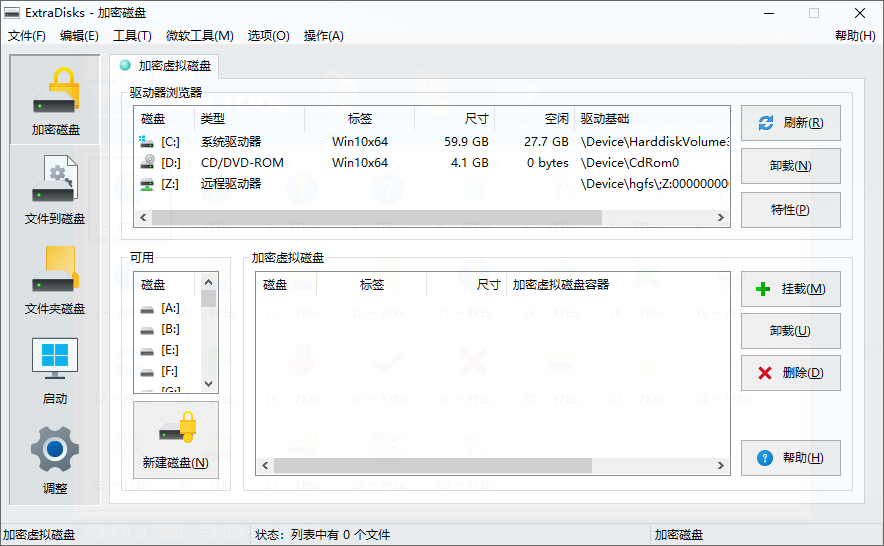This screenshot has width=884, height=546.
Task: Click the 卸载(N) button for drives
Action: 790,166
